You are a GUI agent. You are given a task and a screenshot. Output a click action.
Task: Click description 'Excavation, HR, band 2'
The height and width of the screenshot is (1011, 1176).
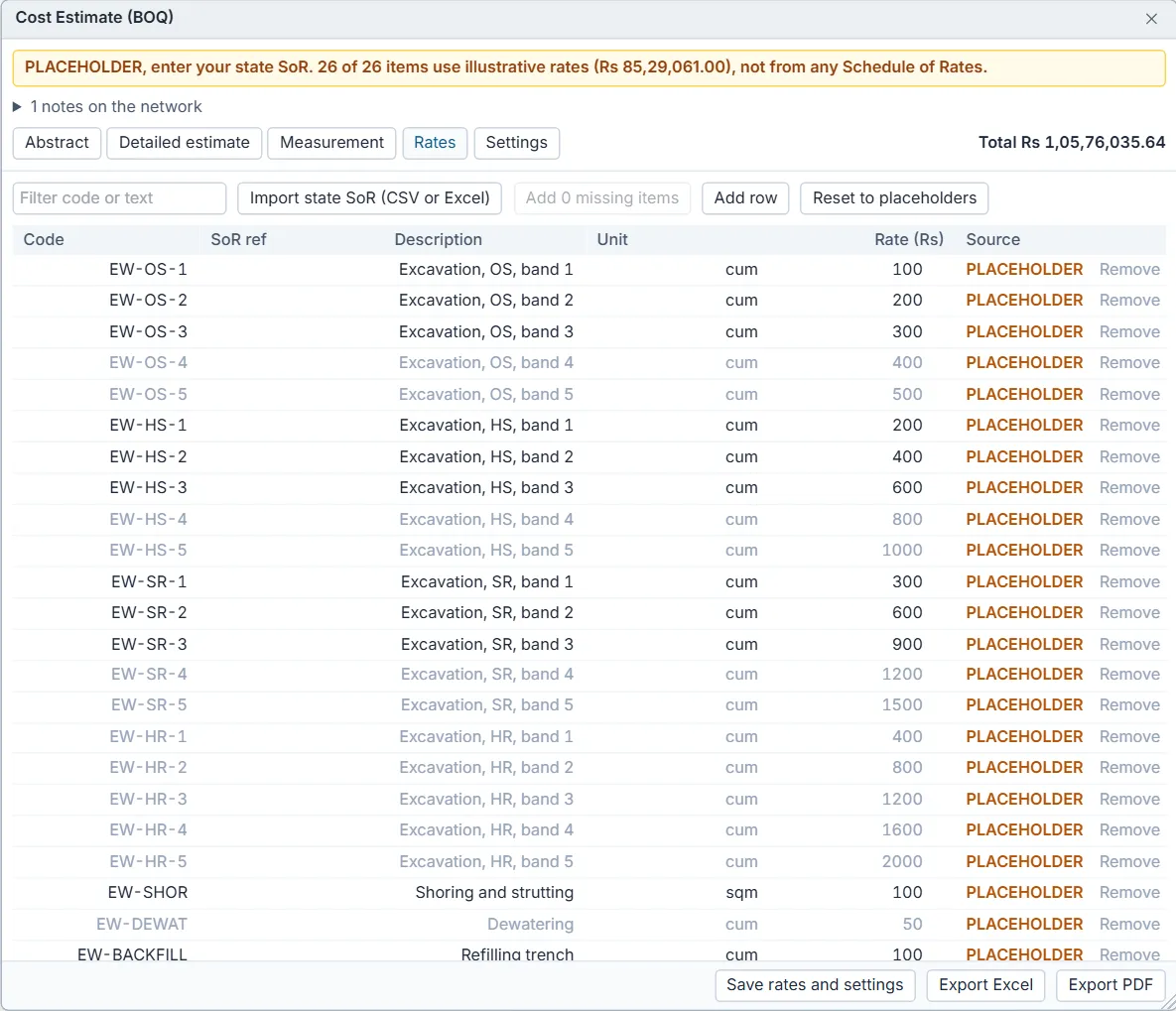486,767
